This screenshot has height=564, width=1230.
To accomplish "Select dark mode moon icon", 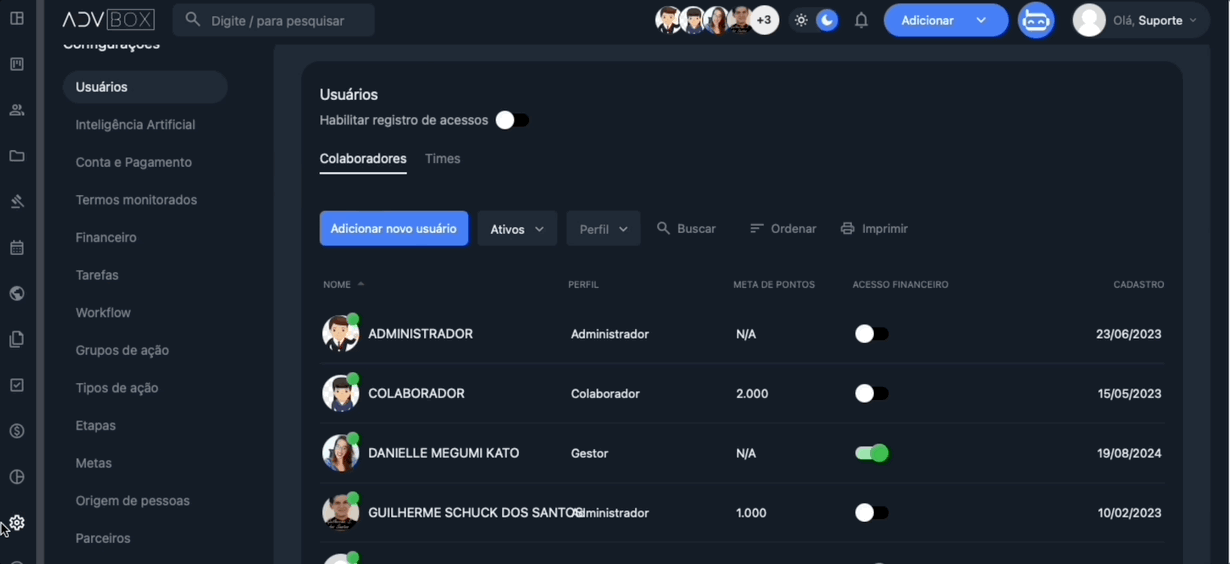I will coord(827,20).
